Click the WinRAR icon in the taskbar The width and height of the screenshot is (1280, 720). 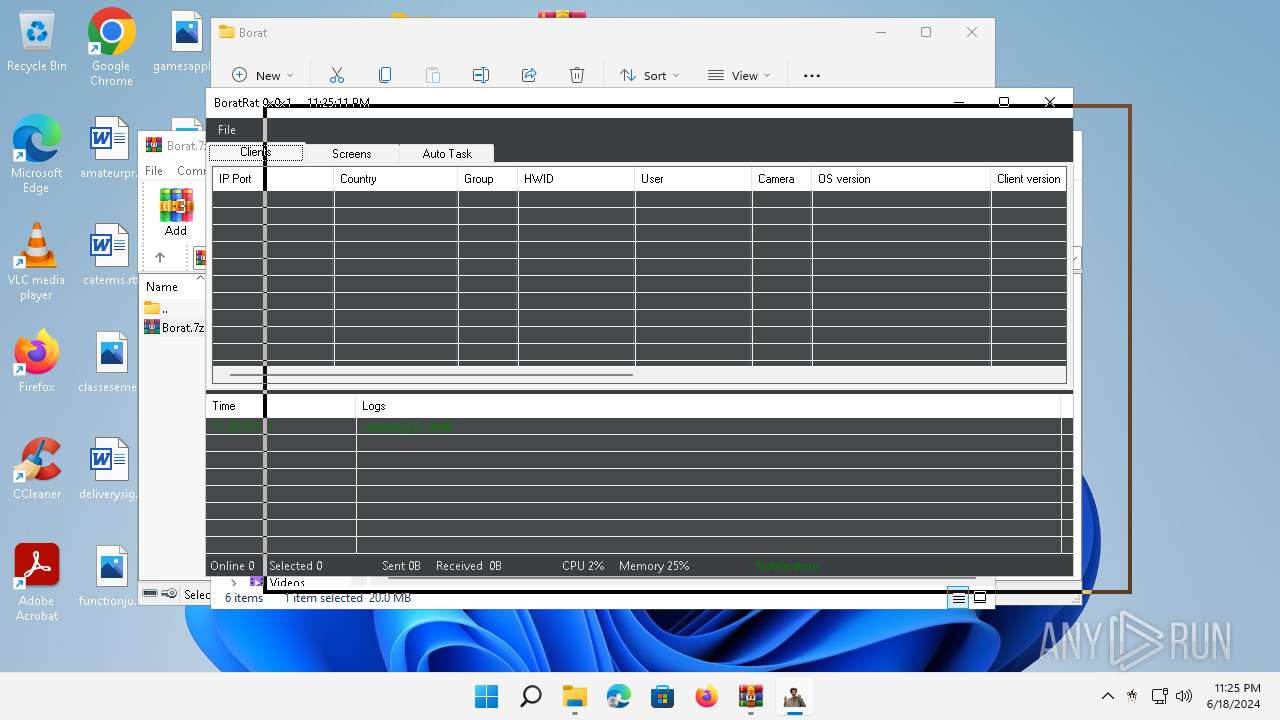click(751, 696)
